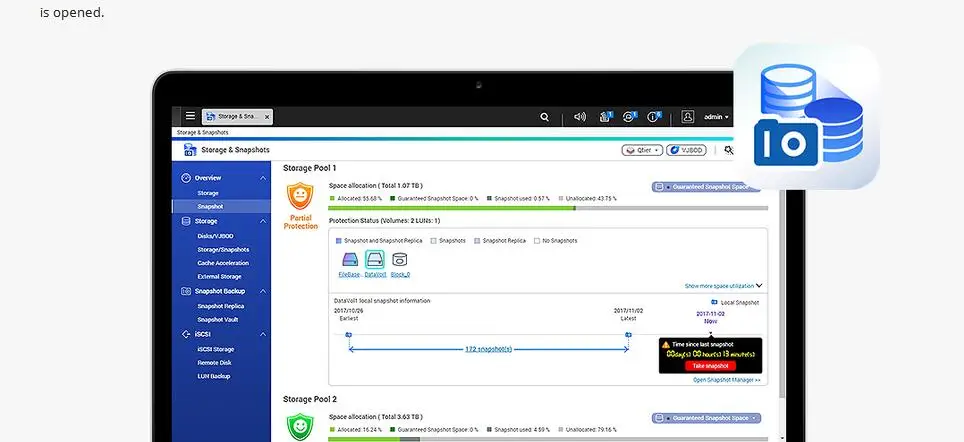
Task: Open the user profile icon
Action: [x=687, y=117]
